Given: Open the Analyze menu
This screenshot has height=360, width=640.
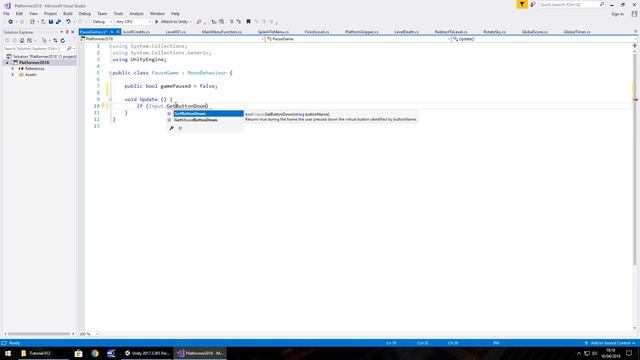Looking at the screenshot, I should tap(136, 13).
